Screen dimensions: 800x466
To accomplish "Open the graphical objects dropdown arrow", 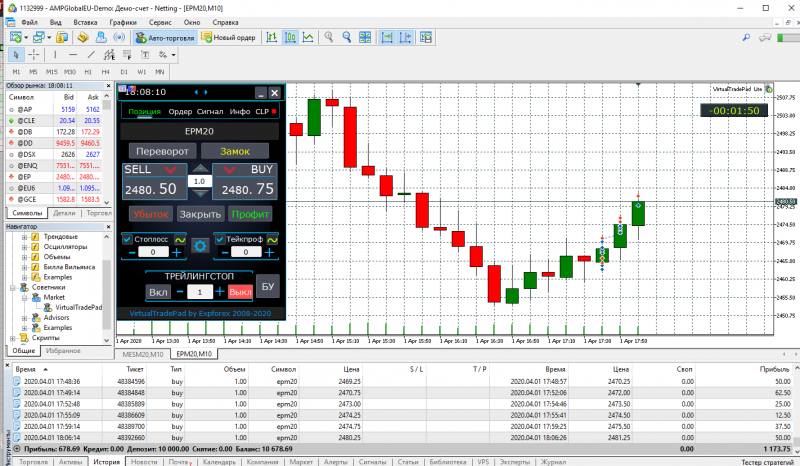I will tap(173, 55).
